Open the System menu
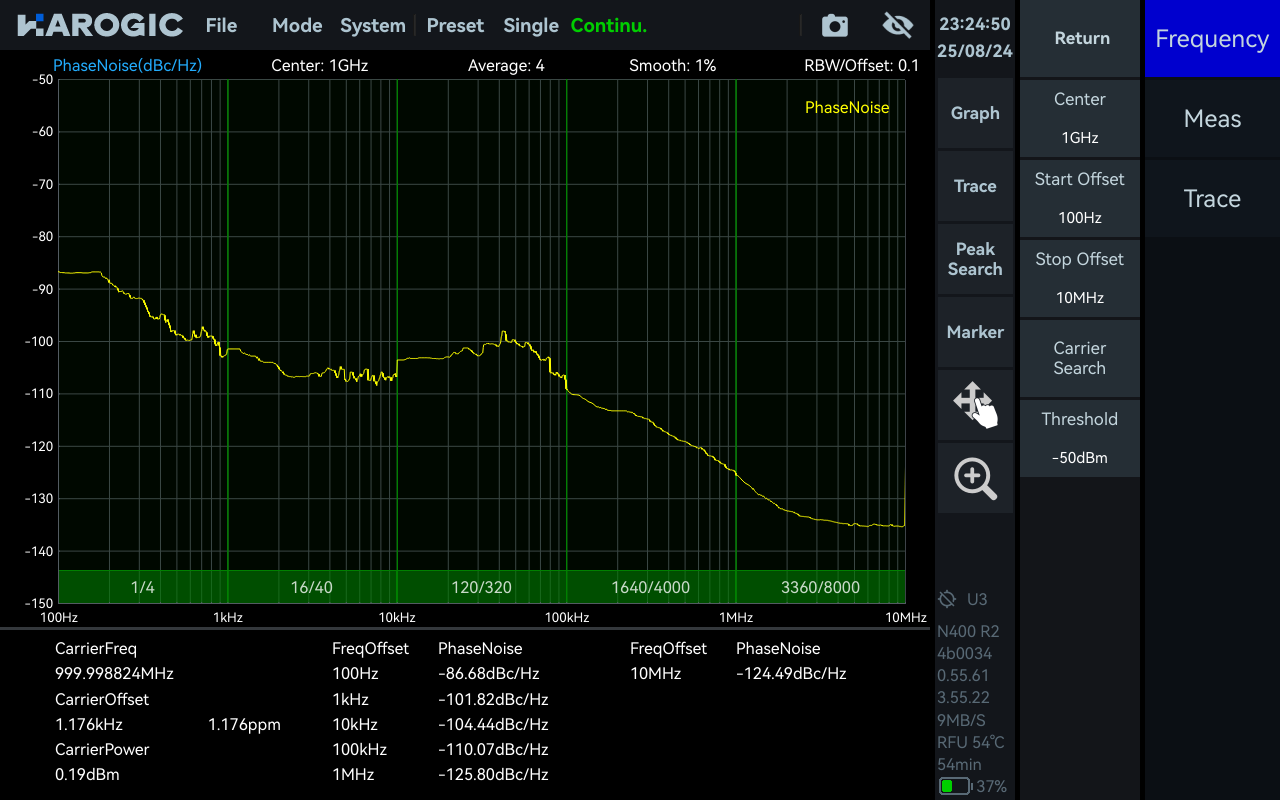The image size is (1280, 800). pos(372,26)
